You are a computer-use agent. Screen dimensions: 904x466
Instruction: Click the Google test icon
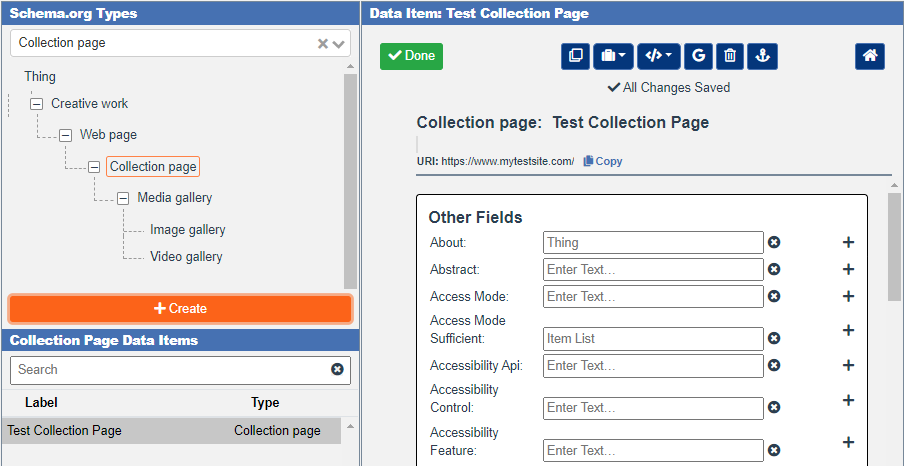[x=698, y=56]
